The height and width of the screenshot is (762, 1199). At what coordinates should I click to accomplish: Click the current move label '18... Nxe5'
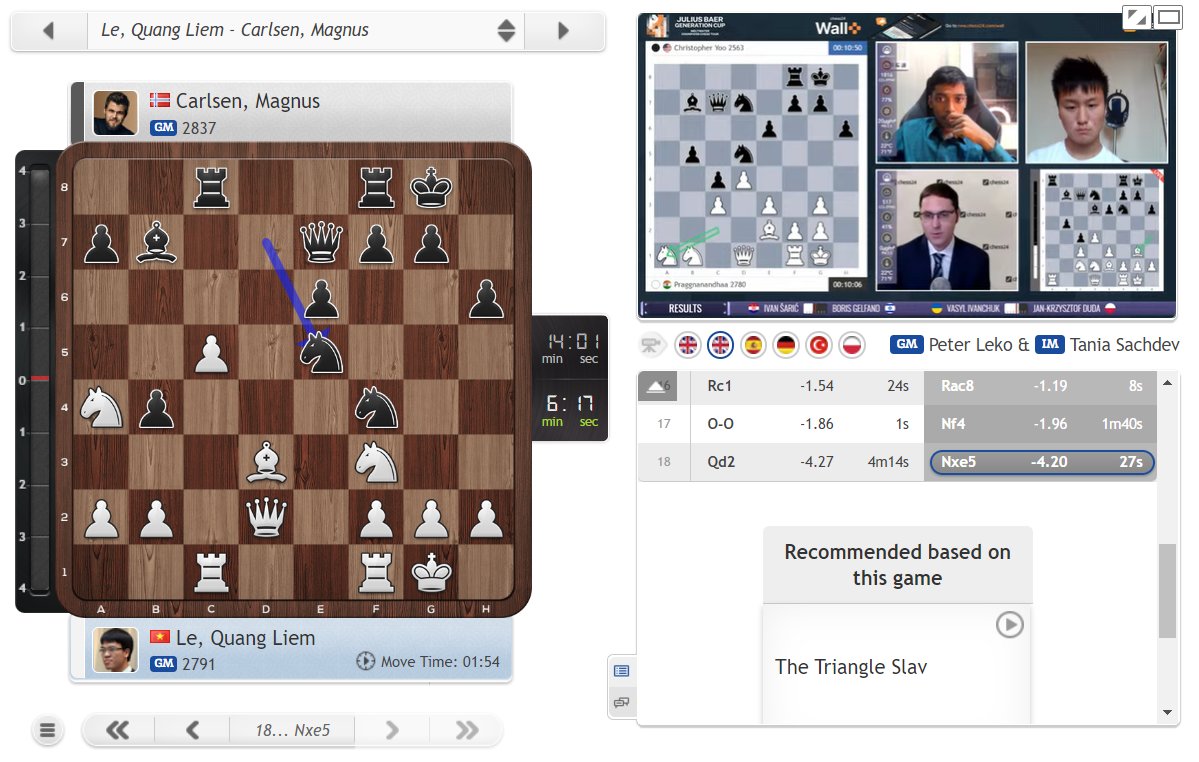292,731
